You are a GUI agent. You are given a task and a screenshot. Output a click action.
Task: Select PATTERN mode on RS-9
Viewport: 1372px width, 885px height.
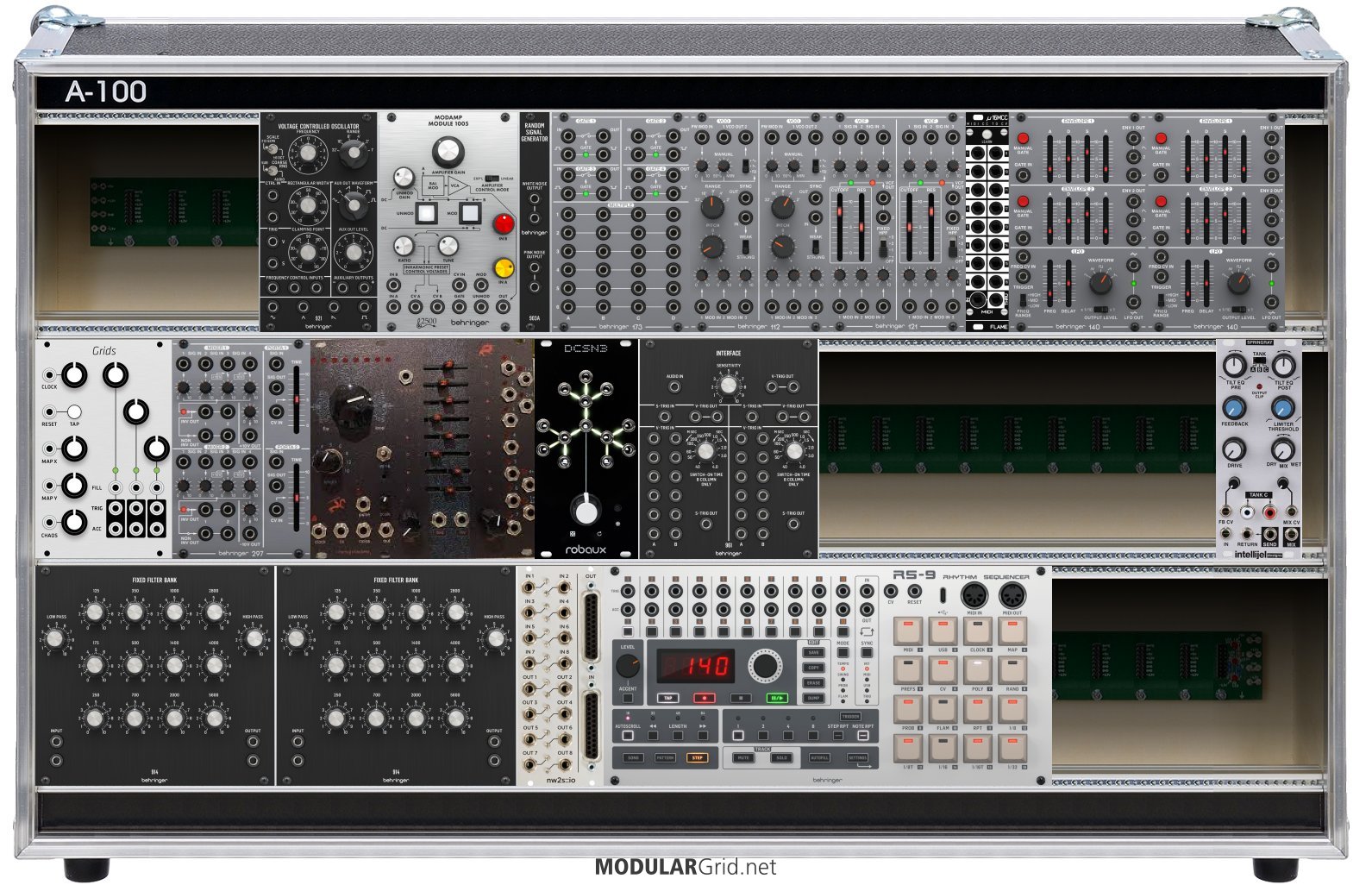pyautogui.click(x=665, y=757)
